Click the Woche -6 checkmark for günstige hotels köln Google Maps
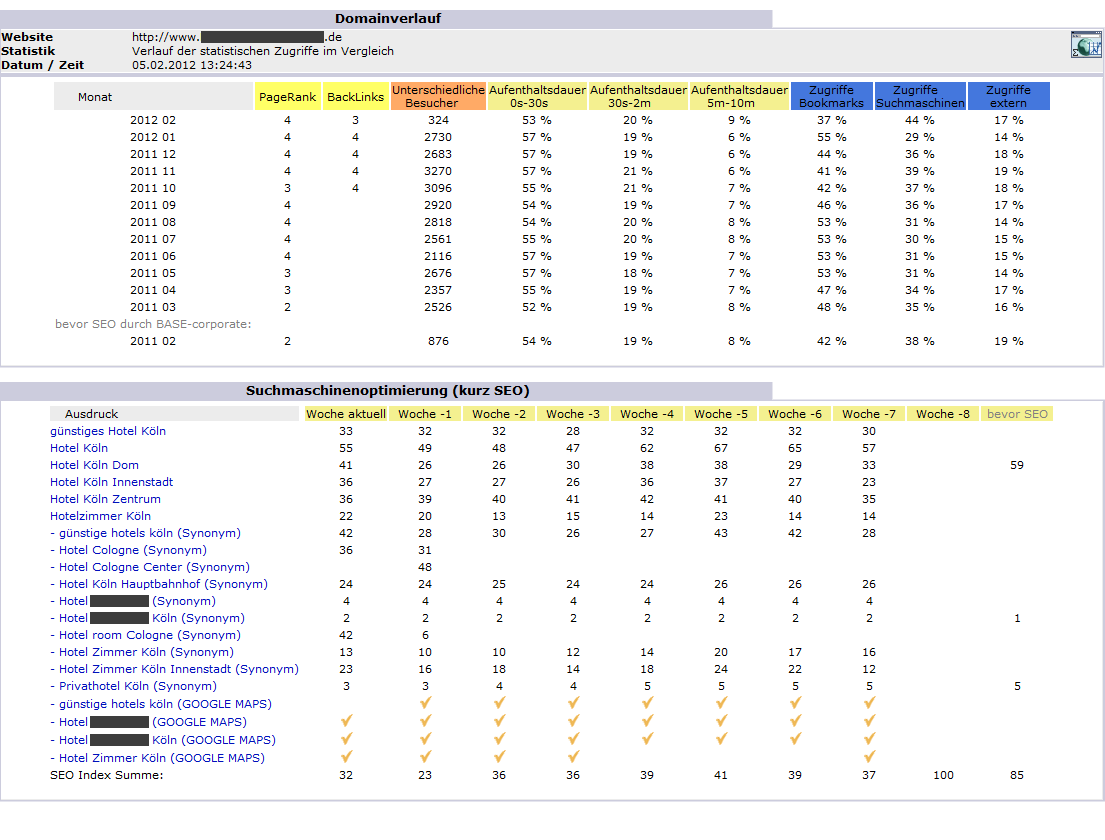This screenshot has width=1105, height=840. pyautogui.click(x=795, y=703)
